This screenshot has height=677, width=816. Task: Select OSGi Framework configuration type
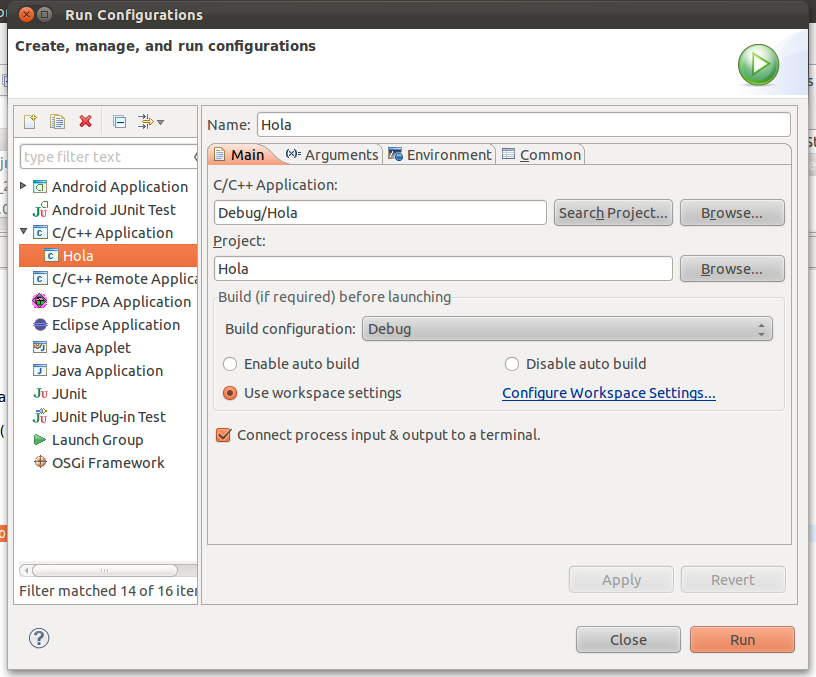pyautogui.click(x=108, y=463)
